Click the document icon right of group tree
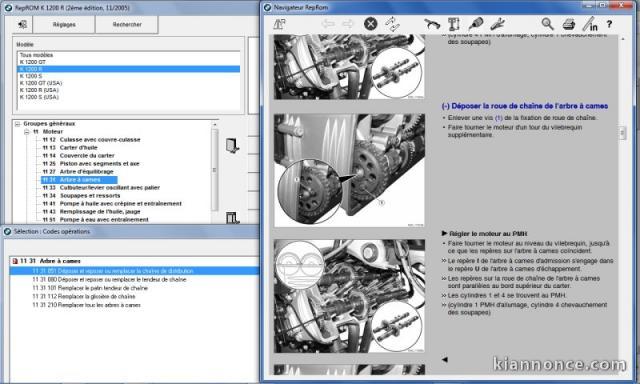The width and height of the screenshot is (640, 384). (x=232, y=145)
